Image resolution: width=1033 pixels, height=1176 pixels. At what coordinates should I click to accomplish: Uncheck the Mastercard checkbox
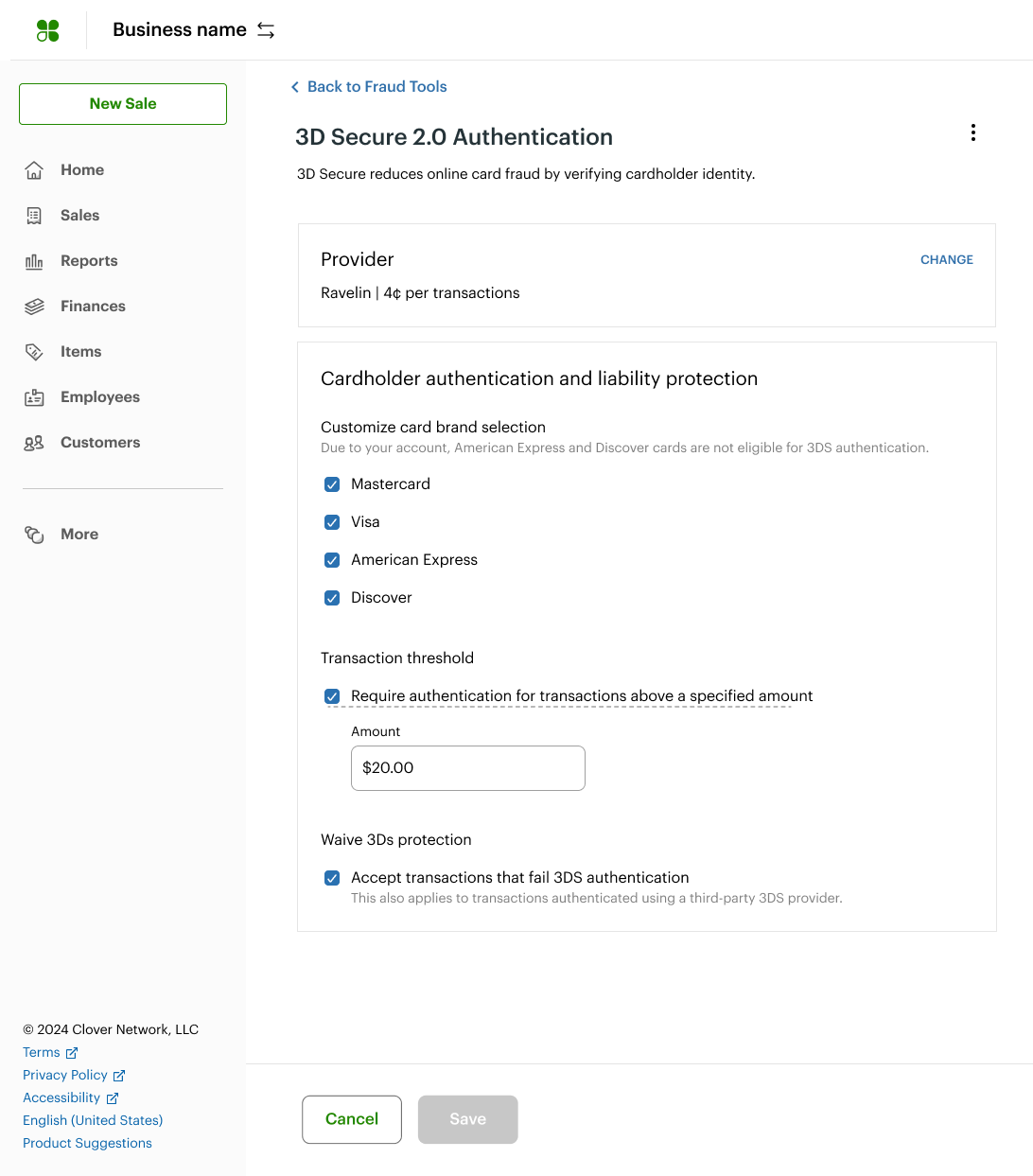click(332, 483)
